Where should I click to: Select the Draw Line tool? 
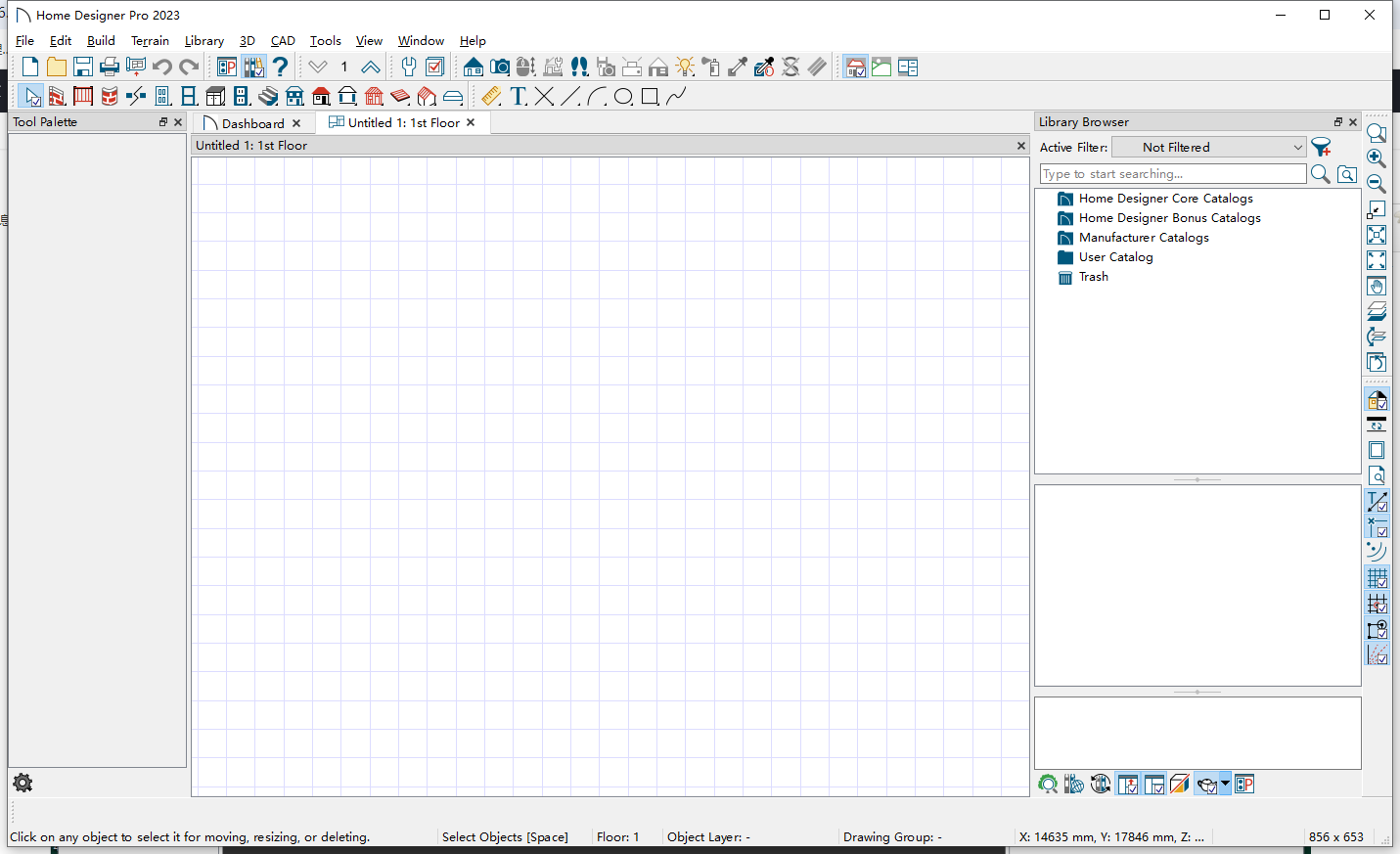[x=570, y=96]
